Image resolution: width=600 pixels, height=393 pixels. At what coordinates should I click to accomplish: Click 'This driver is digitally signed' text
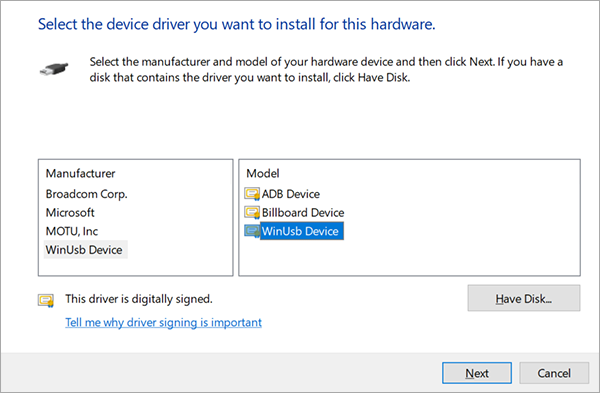point(139,299)
